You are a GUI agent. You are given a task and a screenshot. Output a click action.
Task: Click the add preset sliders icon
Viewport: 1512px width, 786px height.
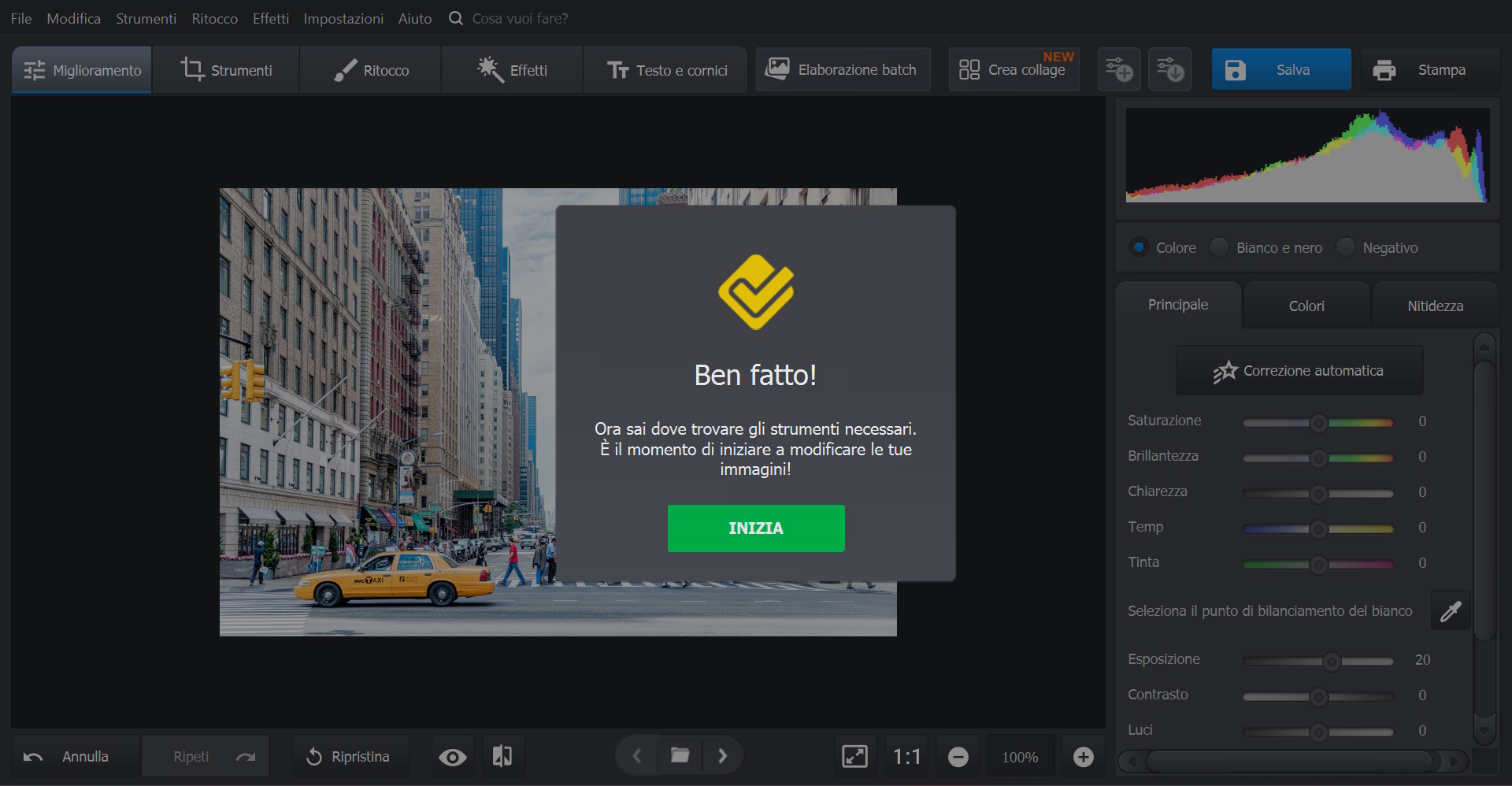coord(1119,70)
